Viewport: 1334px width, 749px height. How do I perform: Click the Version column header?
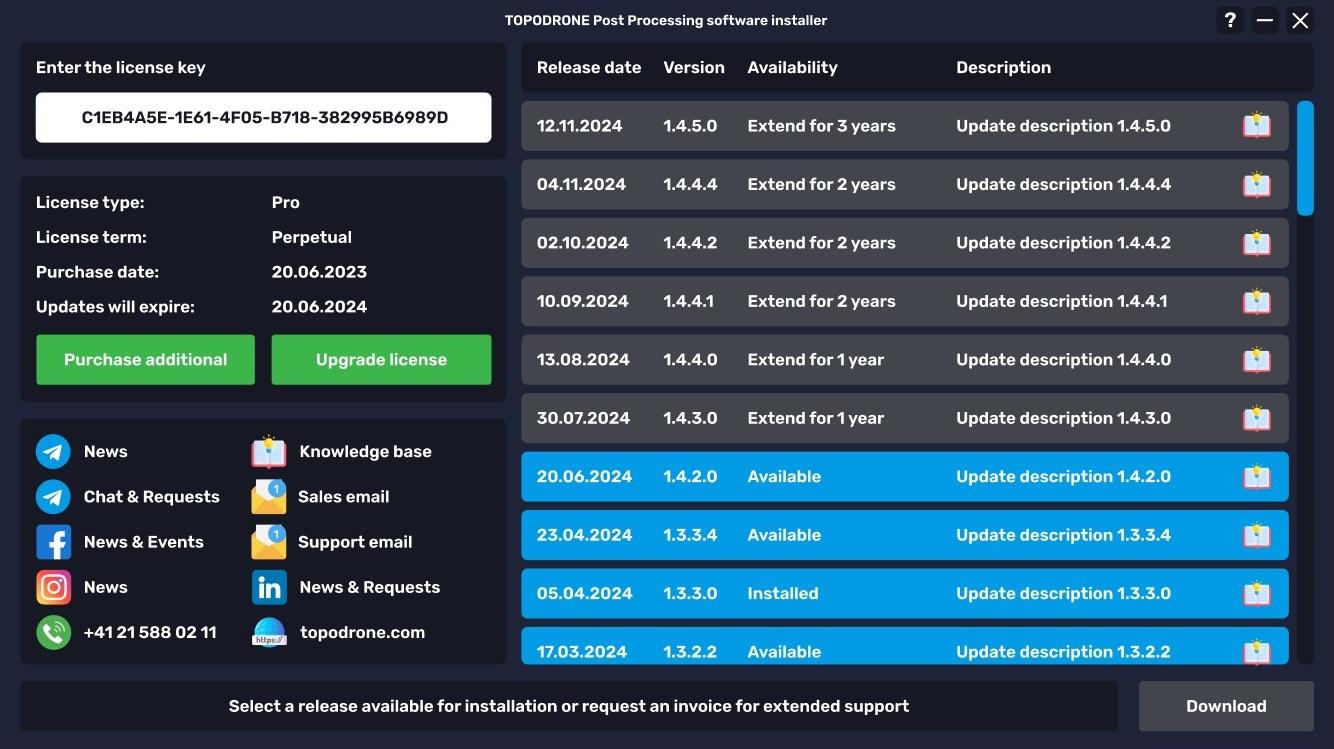coord(694,68)
